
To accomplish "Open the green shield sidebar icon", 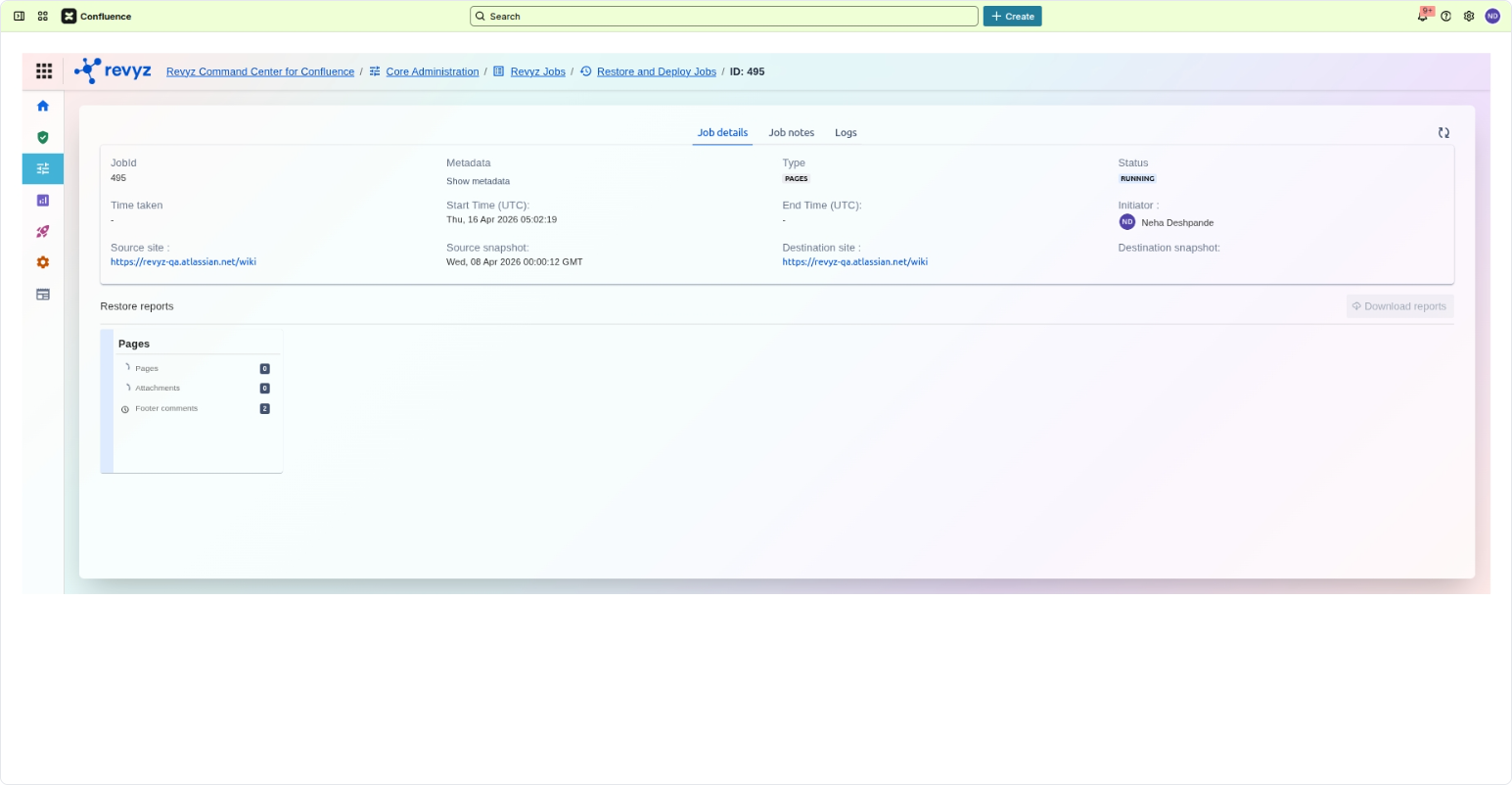I will click(43, 137).
